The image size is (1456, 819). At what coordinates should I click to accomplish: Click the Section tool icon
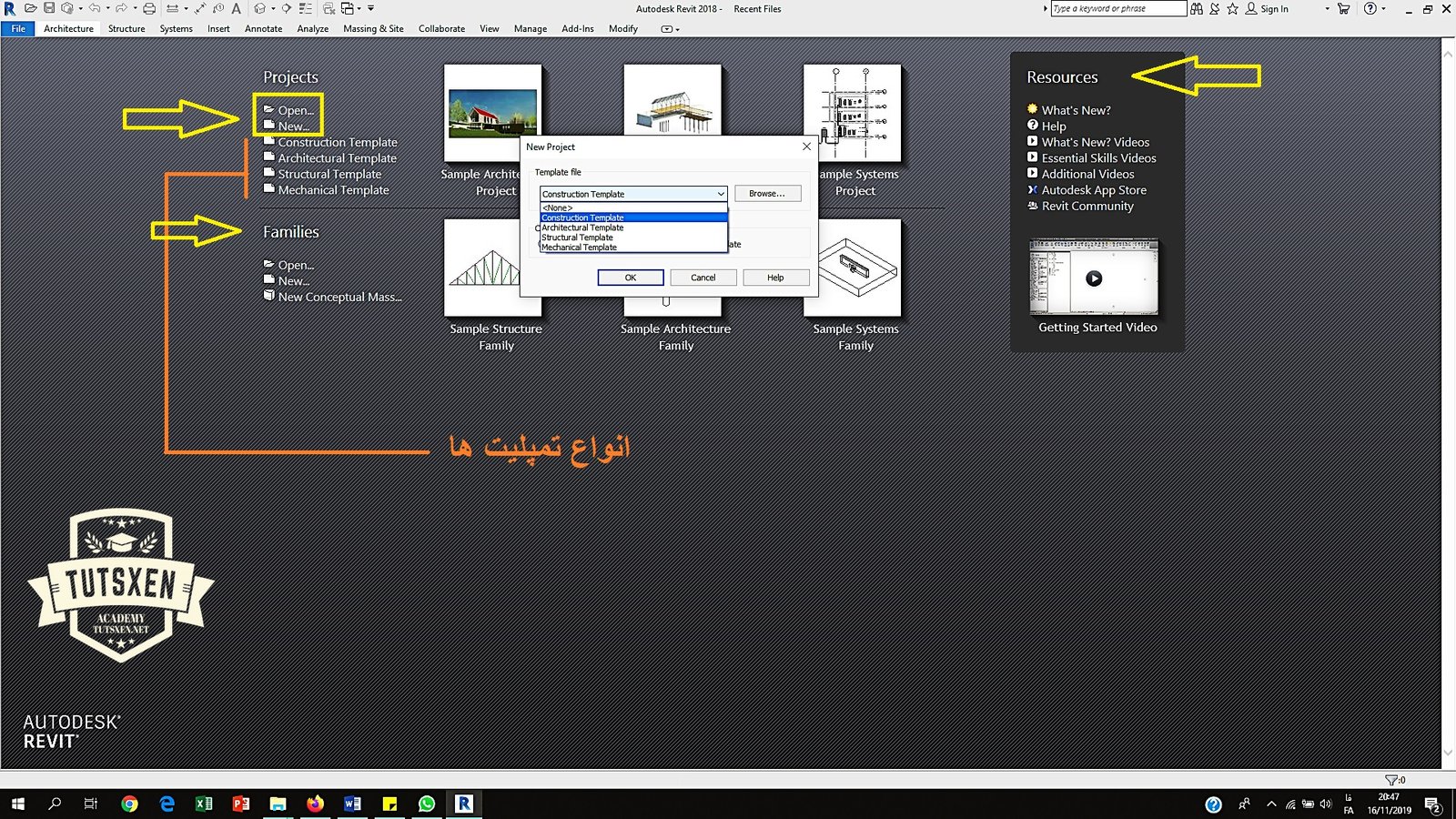287,8
